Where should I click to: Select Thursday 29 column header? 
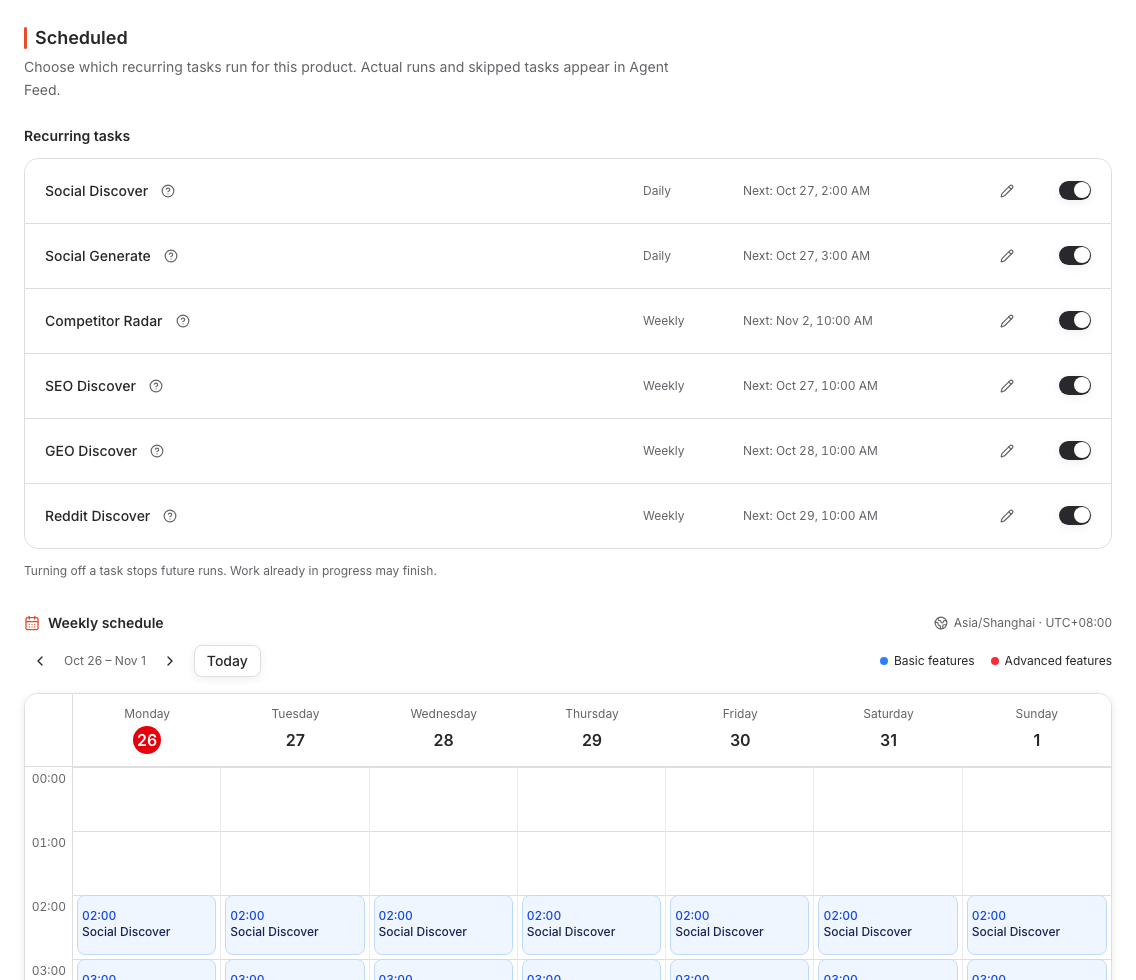(x=592, y=730)
